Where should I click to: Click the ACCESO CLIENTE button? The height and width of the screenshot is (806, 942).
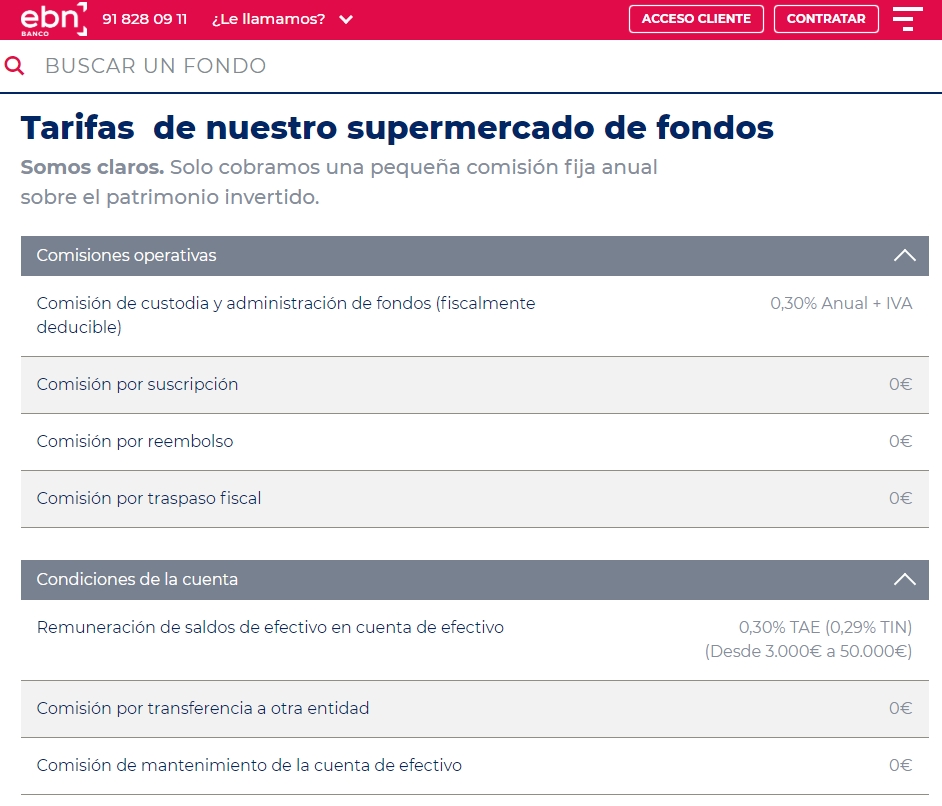pos(696,19)
